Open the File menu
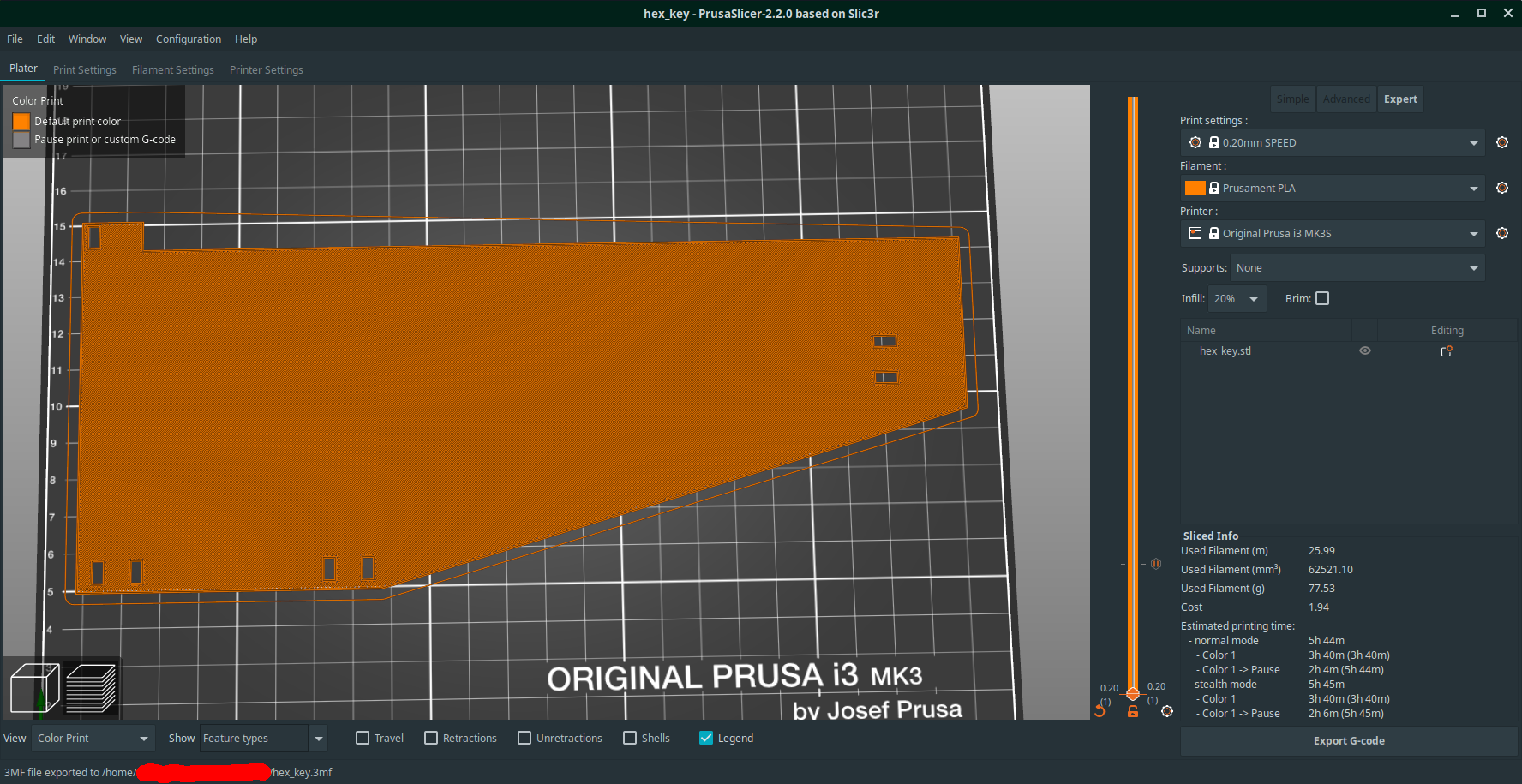This screenshot has height=784, width=1522. (x=15, y=39)
